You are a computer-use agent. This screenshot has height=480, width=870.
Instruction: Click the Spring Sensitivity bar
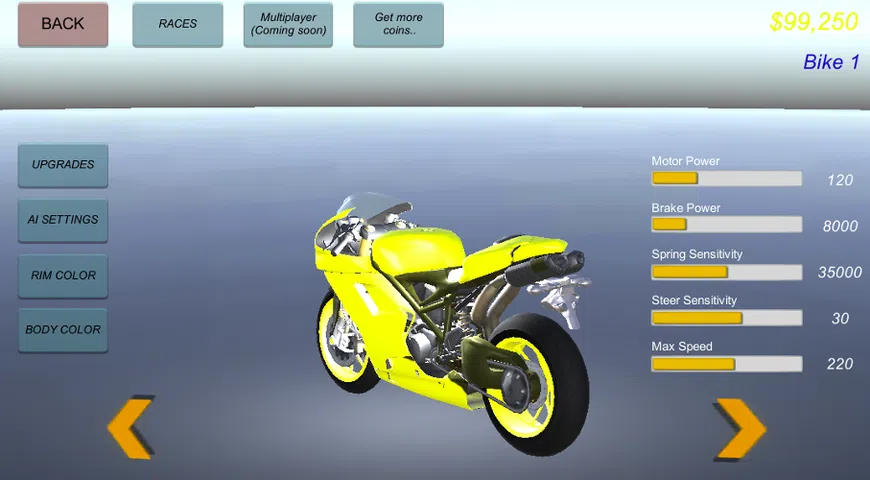pos(726,272)
